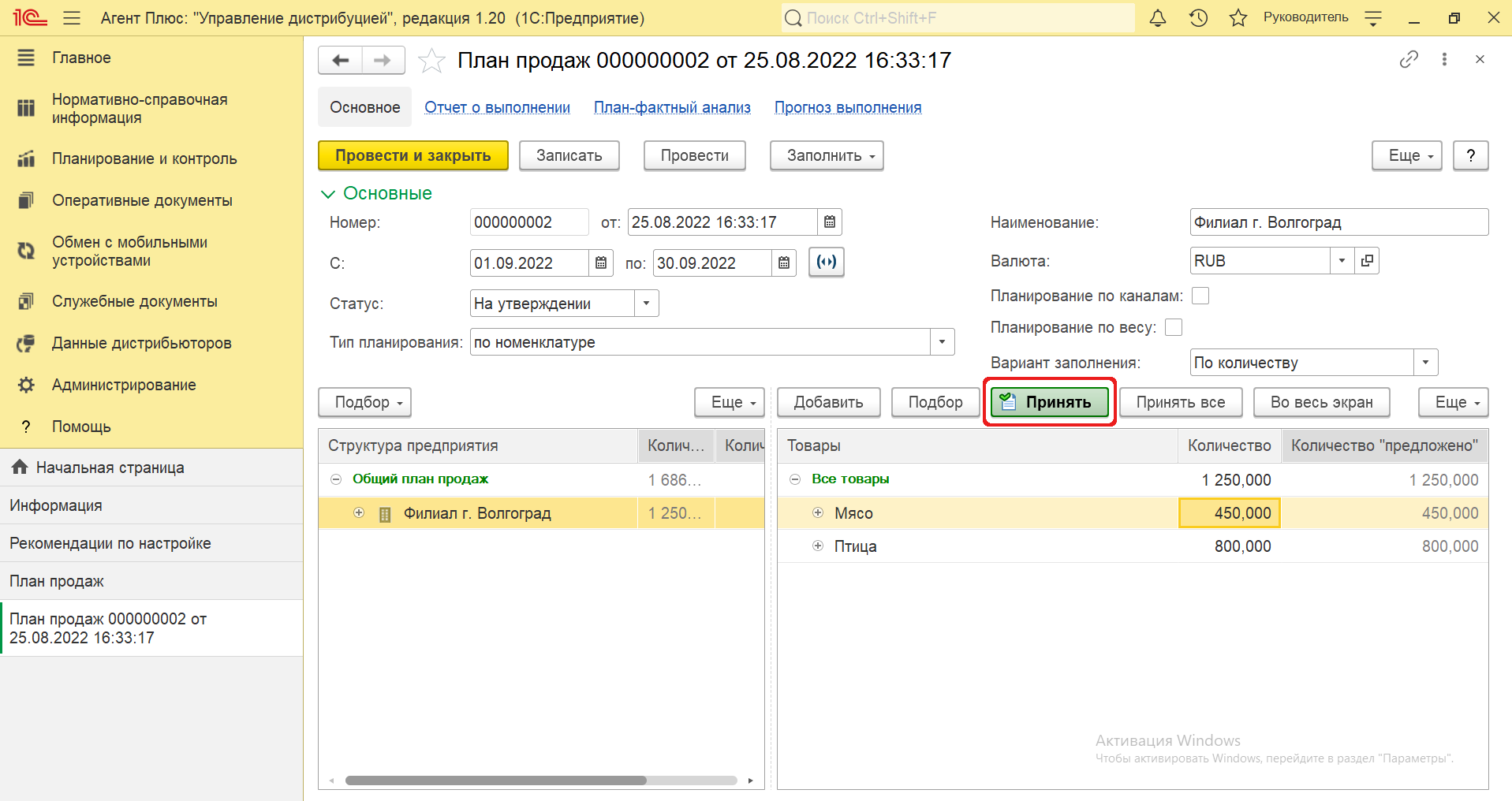This screenshot has width=1512, height=801.
Task: Click the get link chain icon
Action: point(1409,60)
